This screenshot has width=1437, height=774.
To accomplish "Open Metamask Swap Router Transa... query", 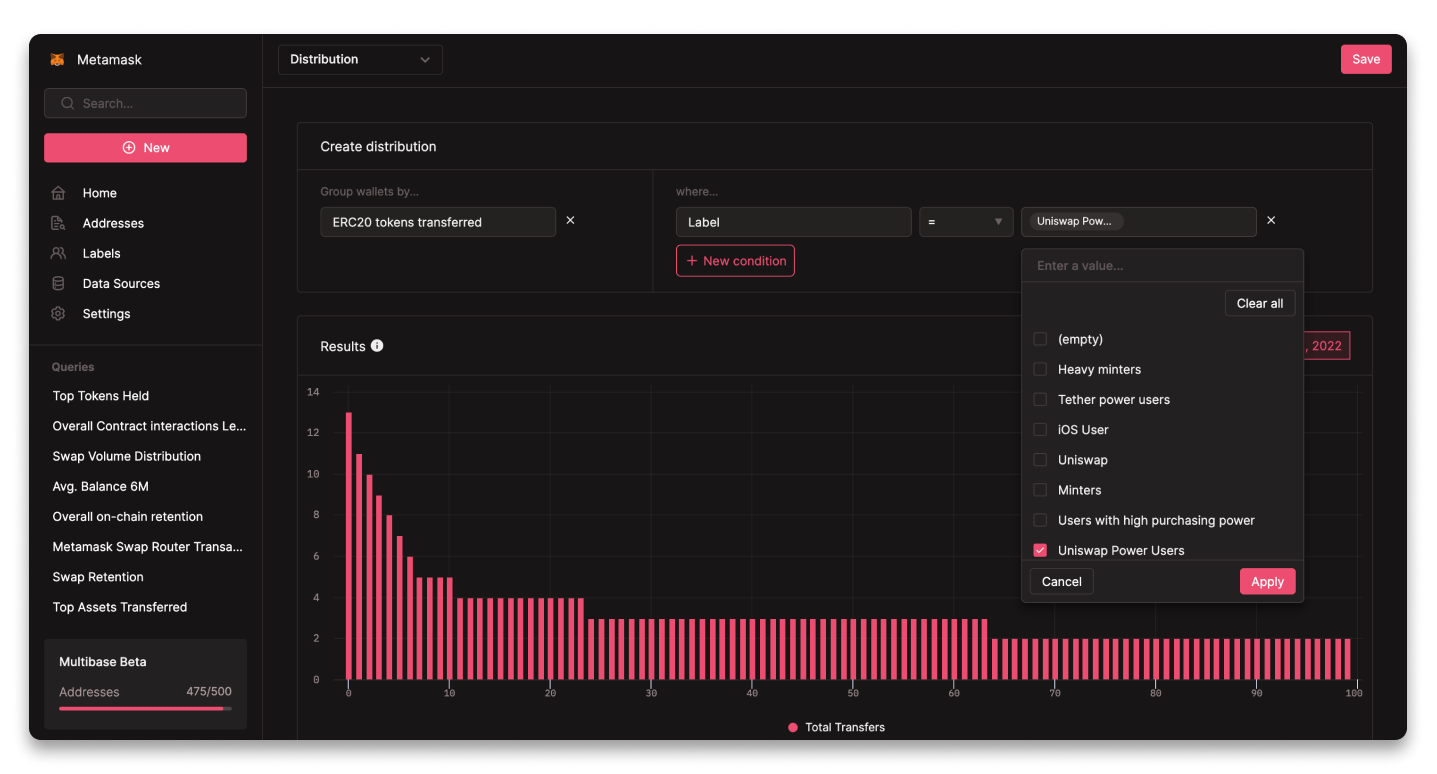I will click(148, 547).
